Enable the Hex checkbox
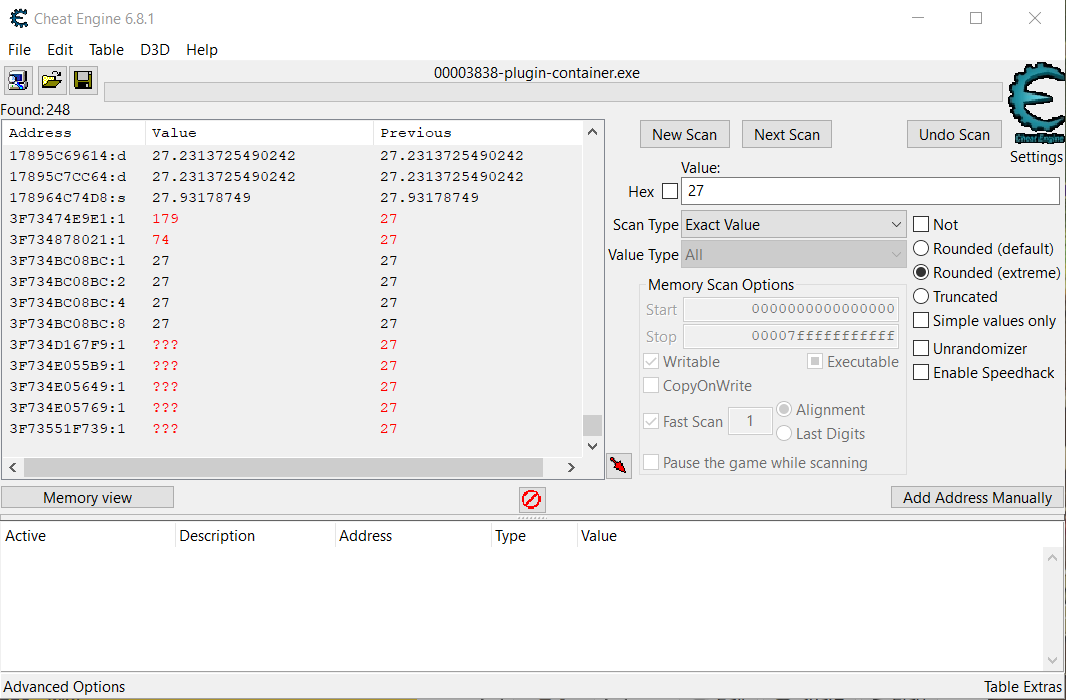The image size is (1066, 700). (670, 191)
